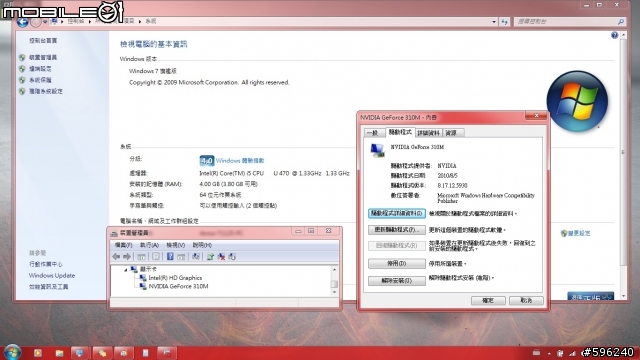Open Windows Update link in sidebar

coord(52,276)
